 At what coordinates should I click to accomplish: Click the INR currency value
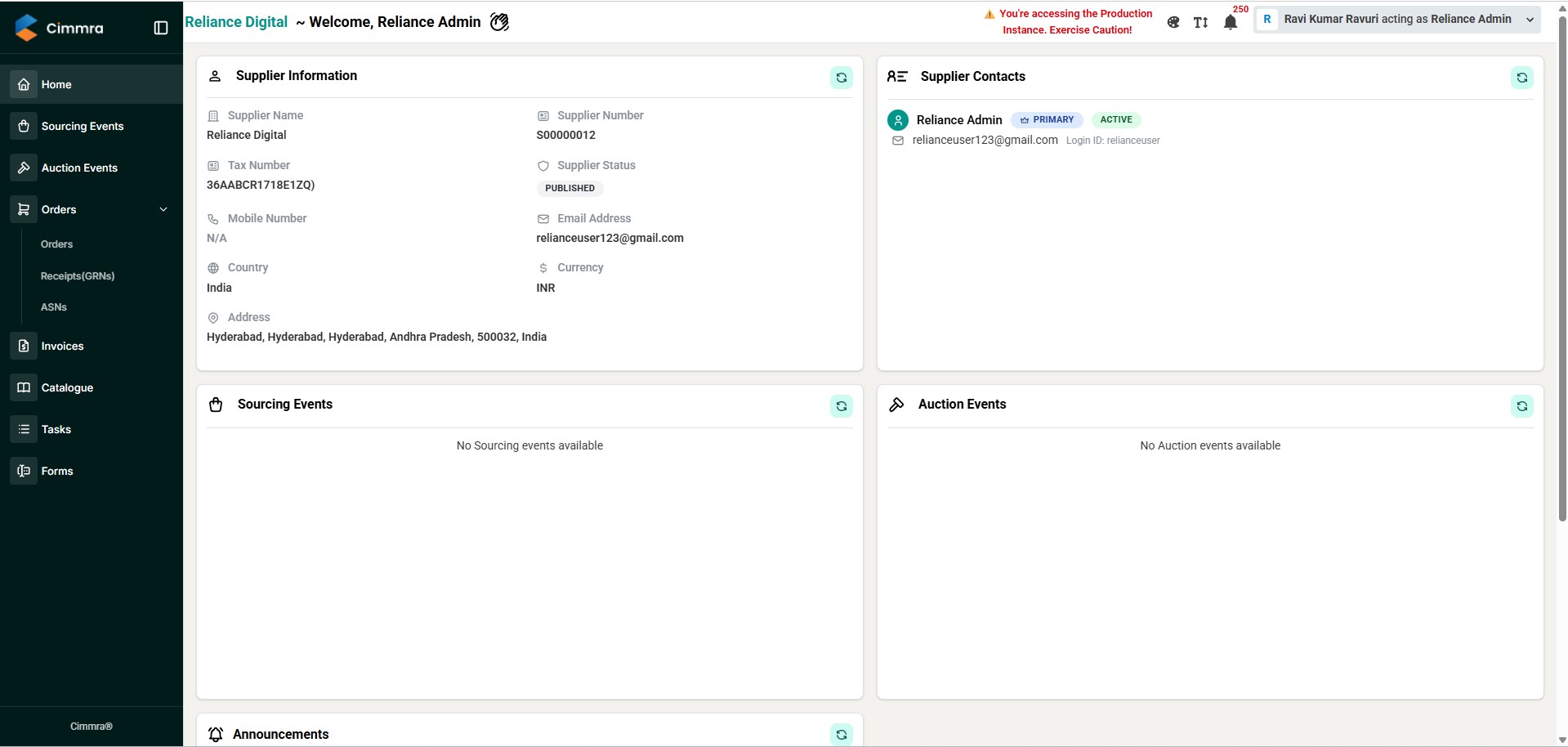coord(546,288)
